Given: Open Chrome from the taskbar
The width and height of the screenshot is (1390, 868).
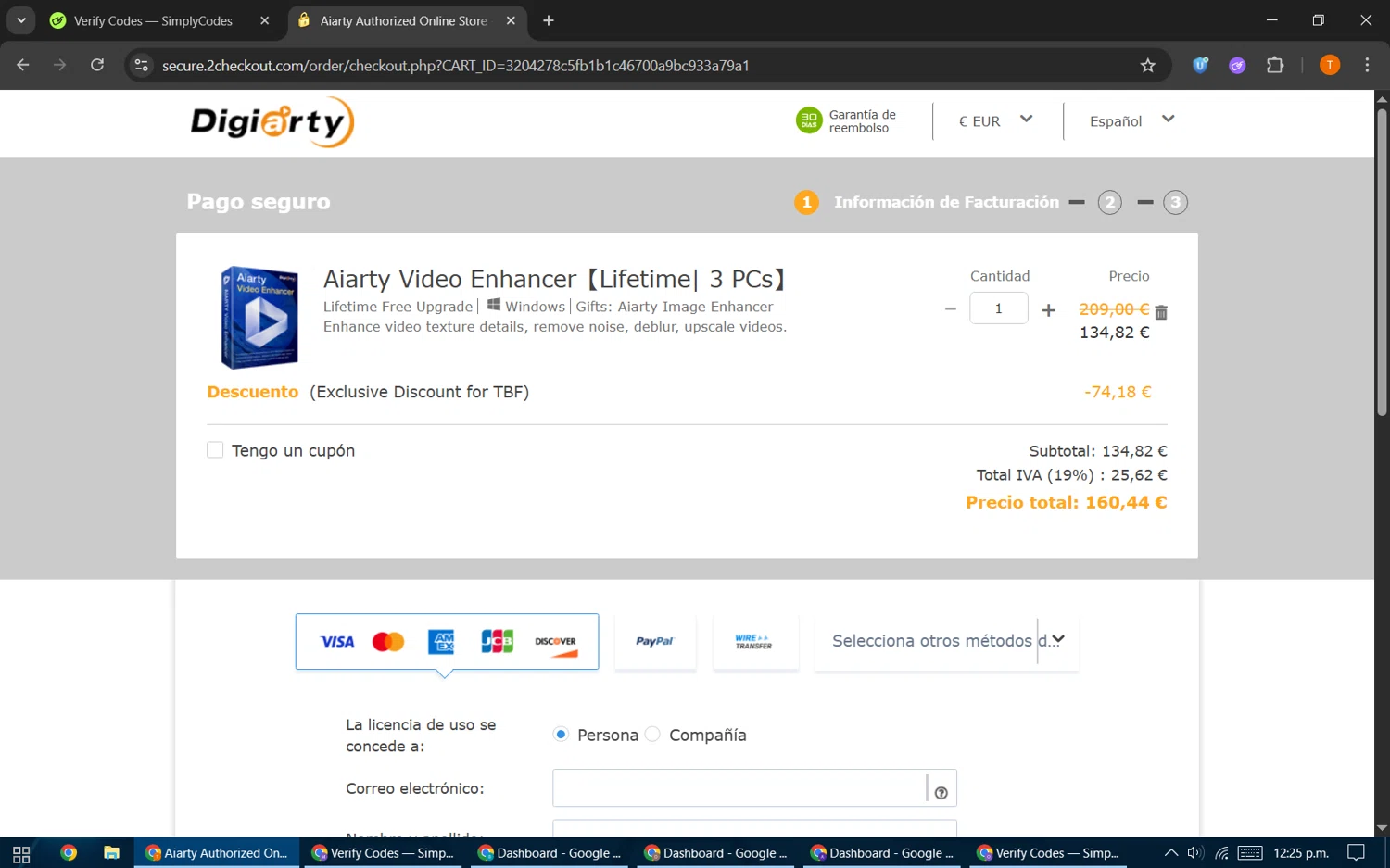Looking at the screenshot, I should pos(69,853).
